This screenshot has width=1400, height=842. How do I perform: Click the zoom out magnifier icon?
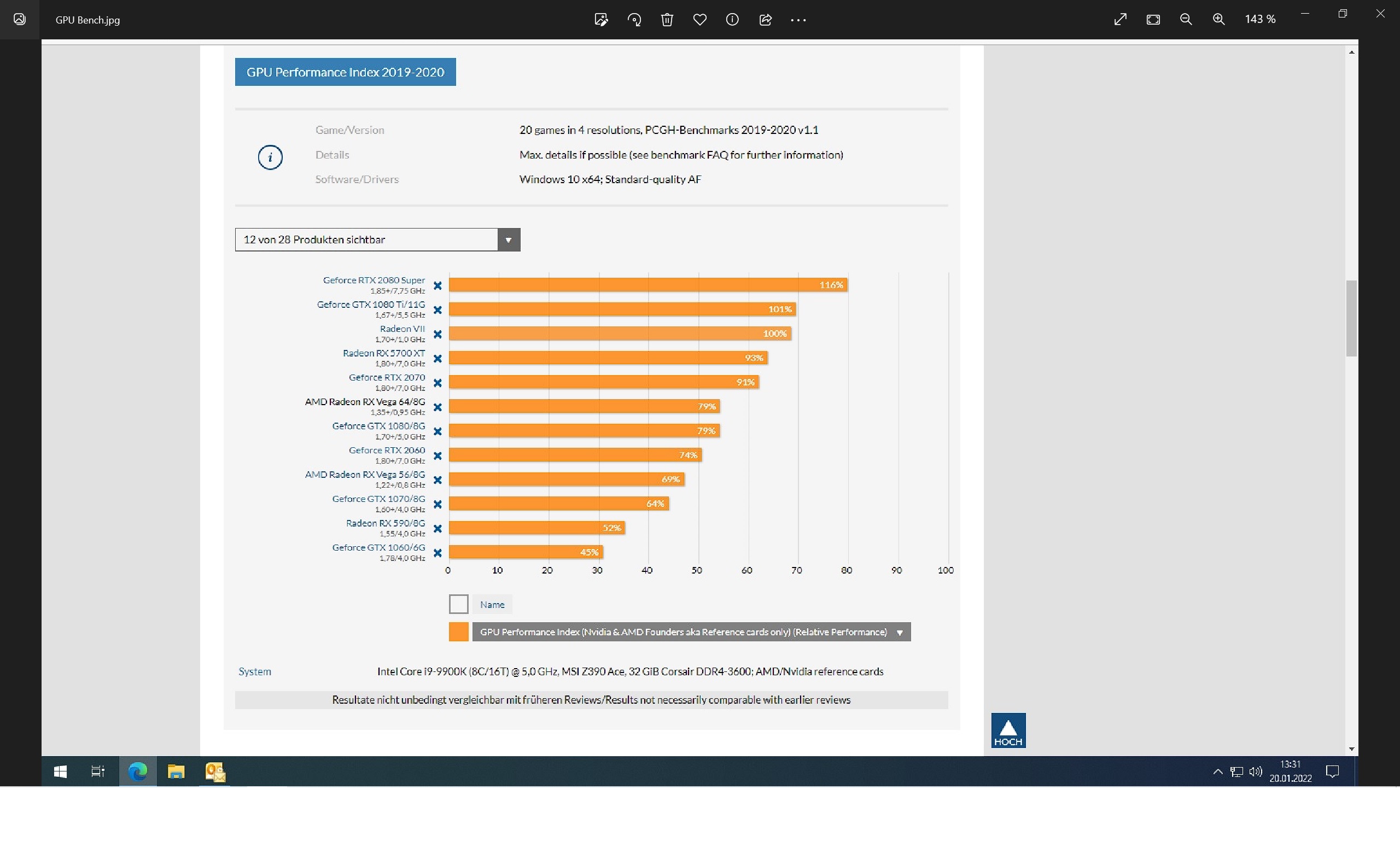[x=1186, y=20]
